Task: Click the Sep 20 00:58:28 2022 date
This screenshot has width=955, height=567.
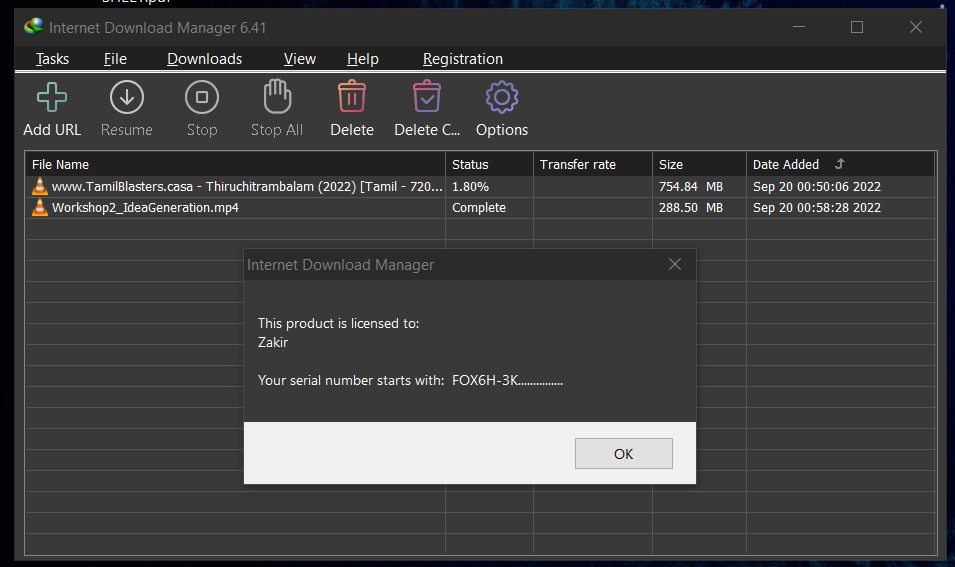Action: 817,208
